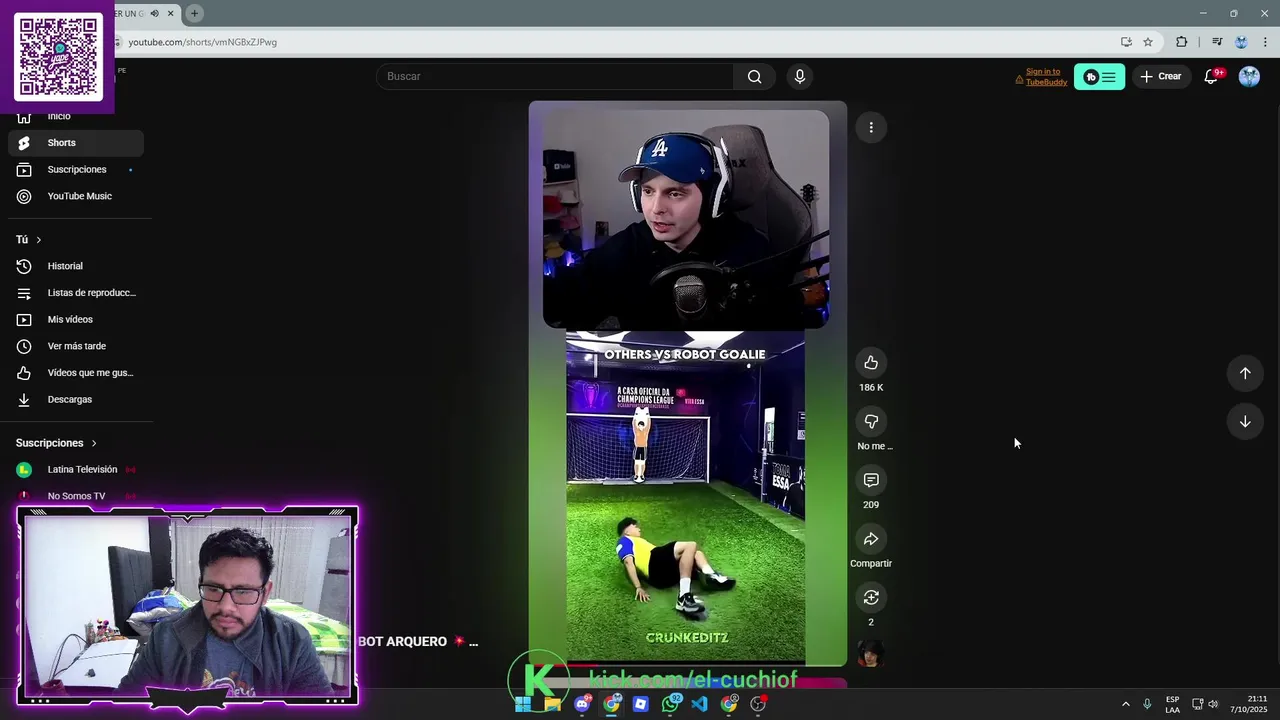Go to the previous Short with up arrow
This screenshot has height=720, width=1280.
click(x=1245, y=373)
